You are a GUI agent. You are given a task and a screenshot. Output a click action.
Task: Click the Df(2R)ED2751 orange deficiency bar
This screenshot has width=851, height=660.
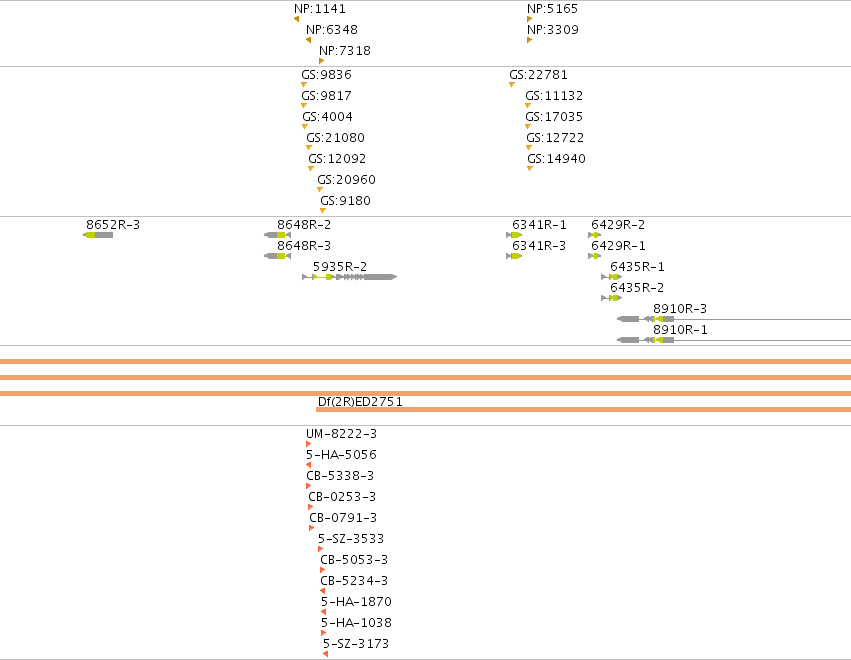tap(583, 410)
